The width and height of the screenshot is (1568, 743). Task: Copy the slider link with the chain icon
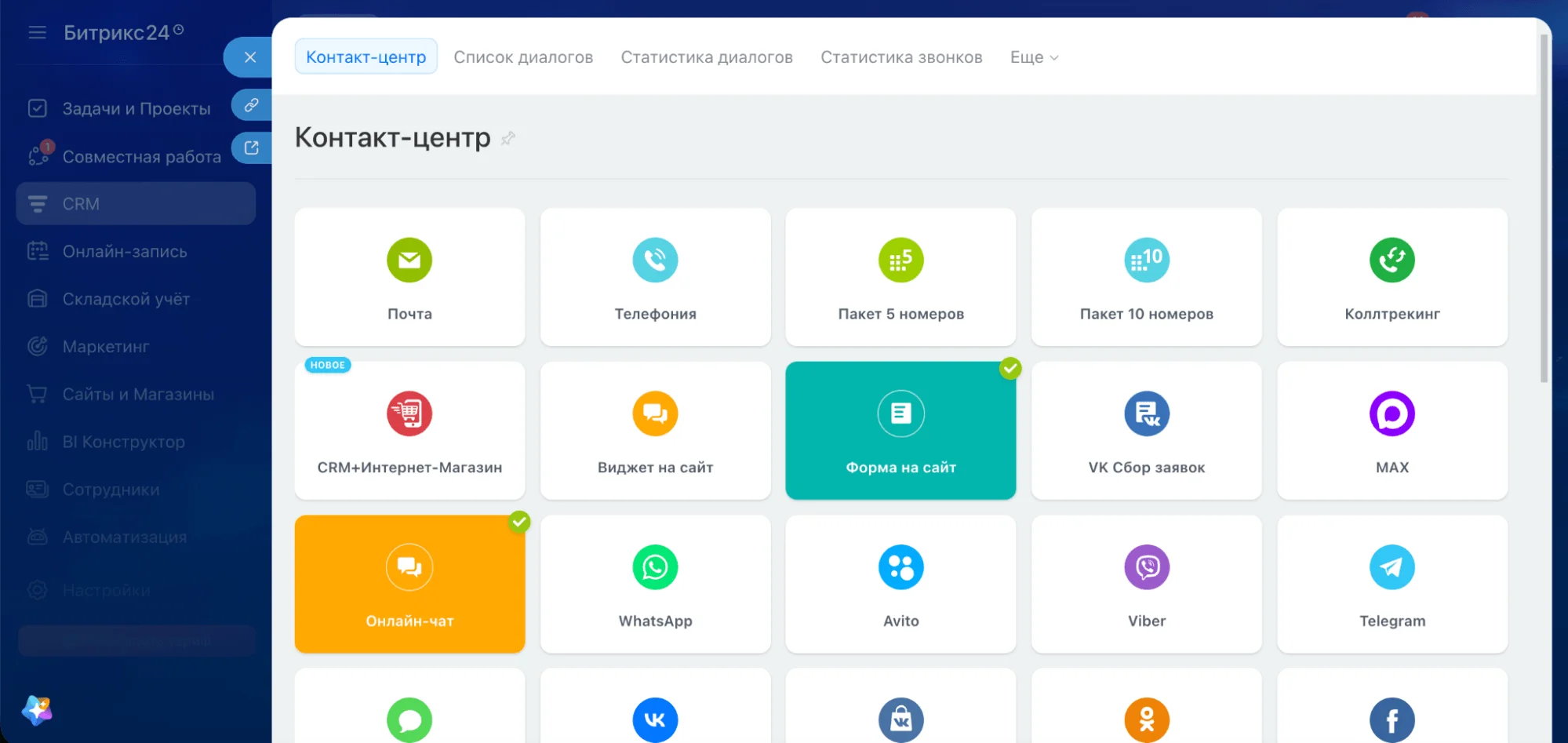coord(251,105)
